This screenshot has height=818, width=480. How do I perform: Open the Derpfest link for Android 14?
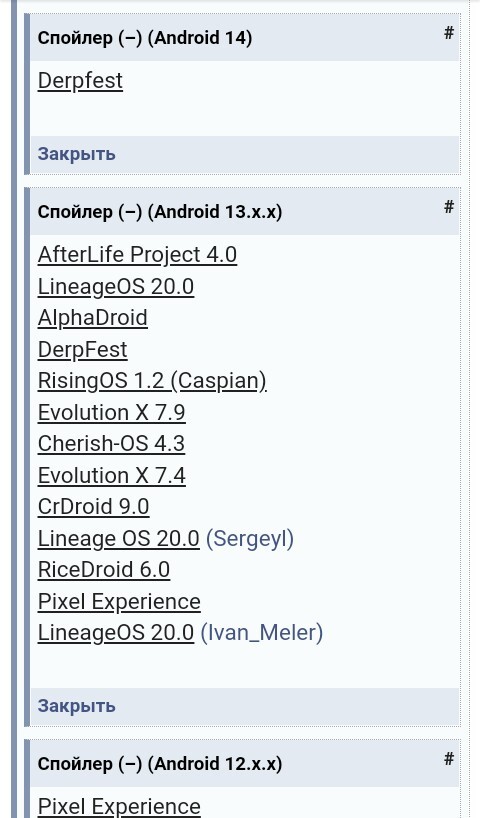(80, 81)
